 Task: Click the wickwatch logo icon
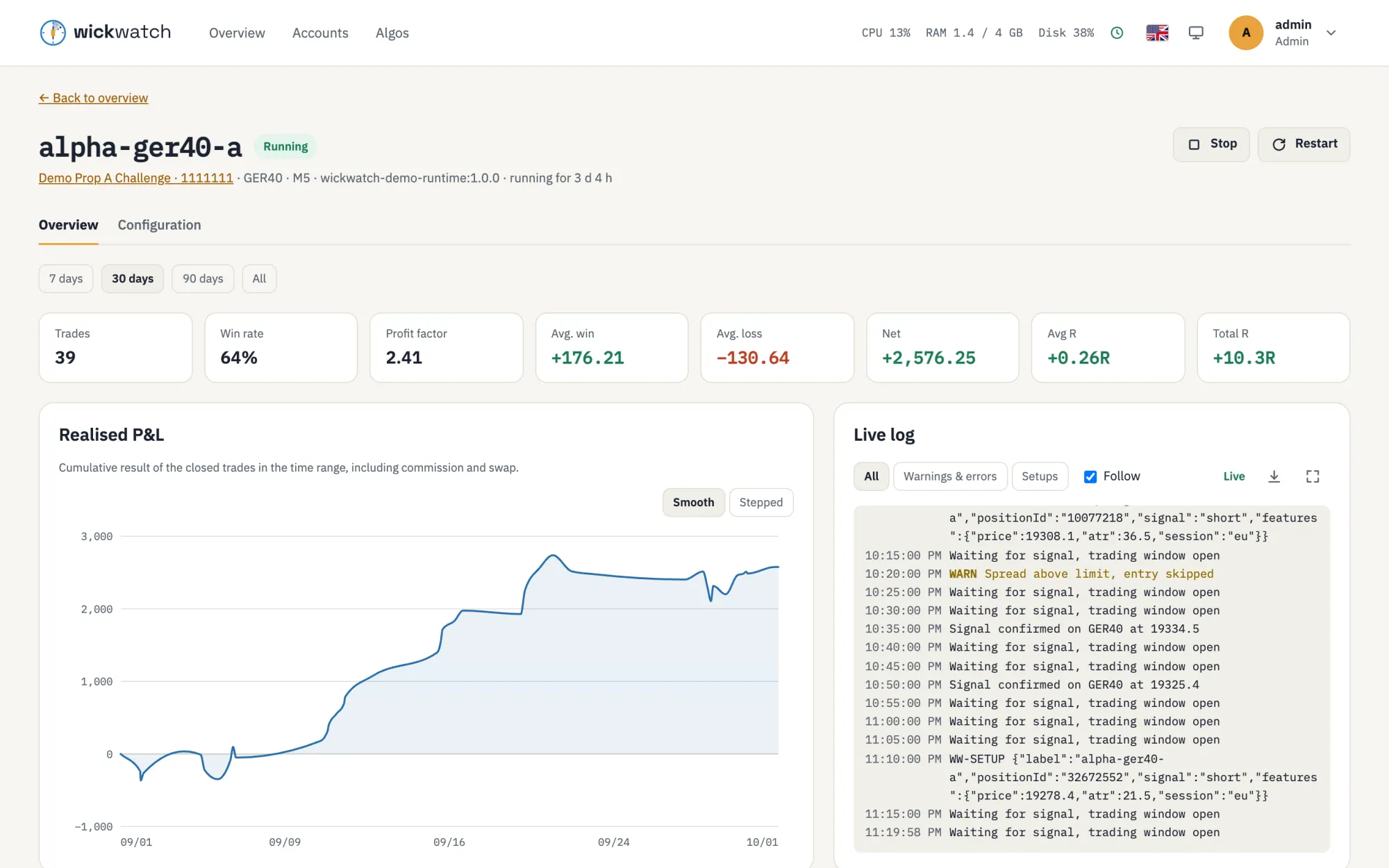53,33
